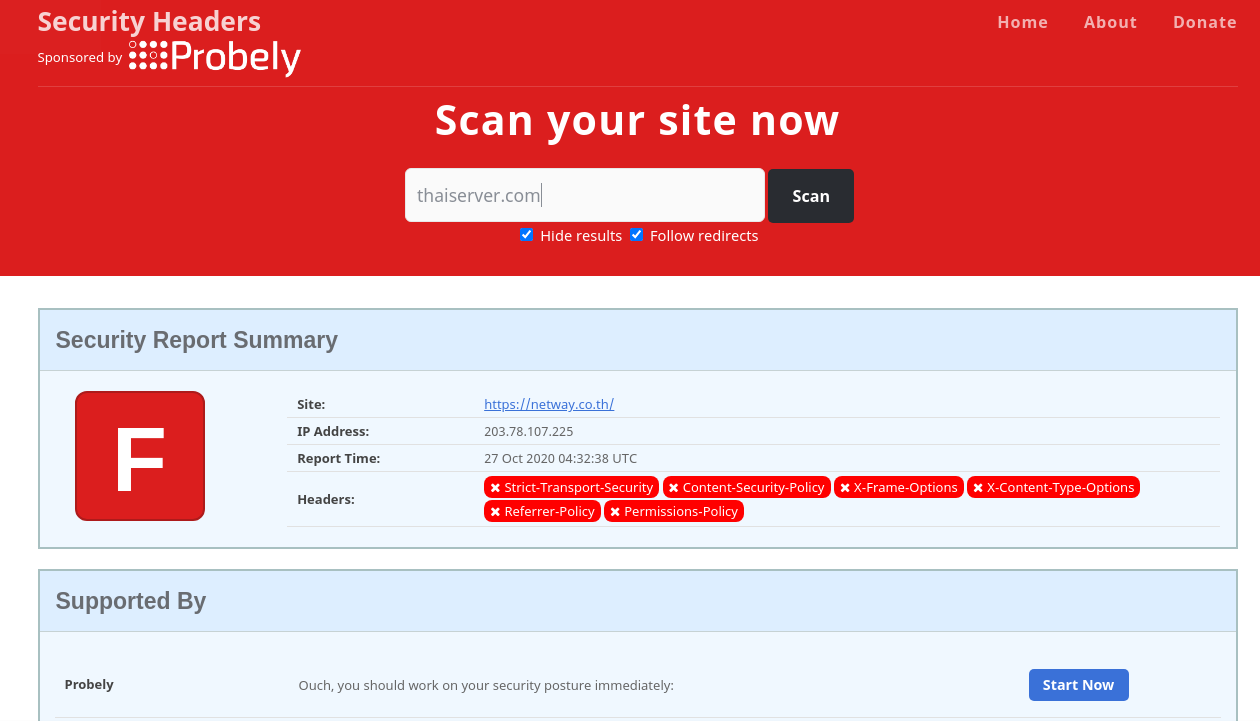Open the https://netway.co.th/ site link
Viewport: 1260px width, 721px height.
(x=549, y=404)
